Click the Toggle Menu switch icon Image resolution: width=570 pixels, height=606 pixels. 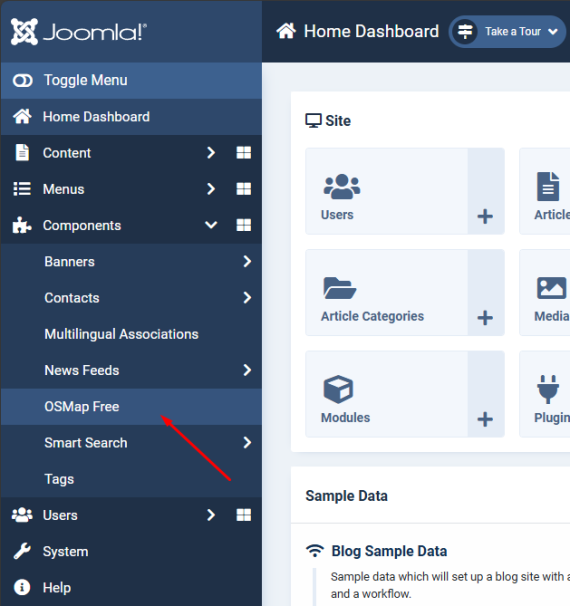click(x=23, y=80)
